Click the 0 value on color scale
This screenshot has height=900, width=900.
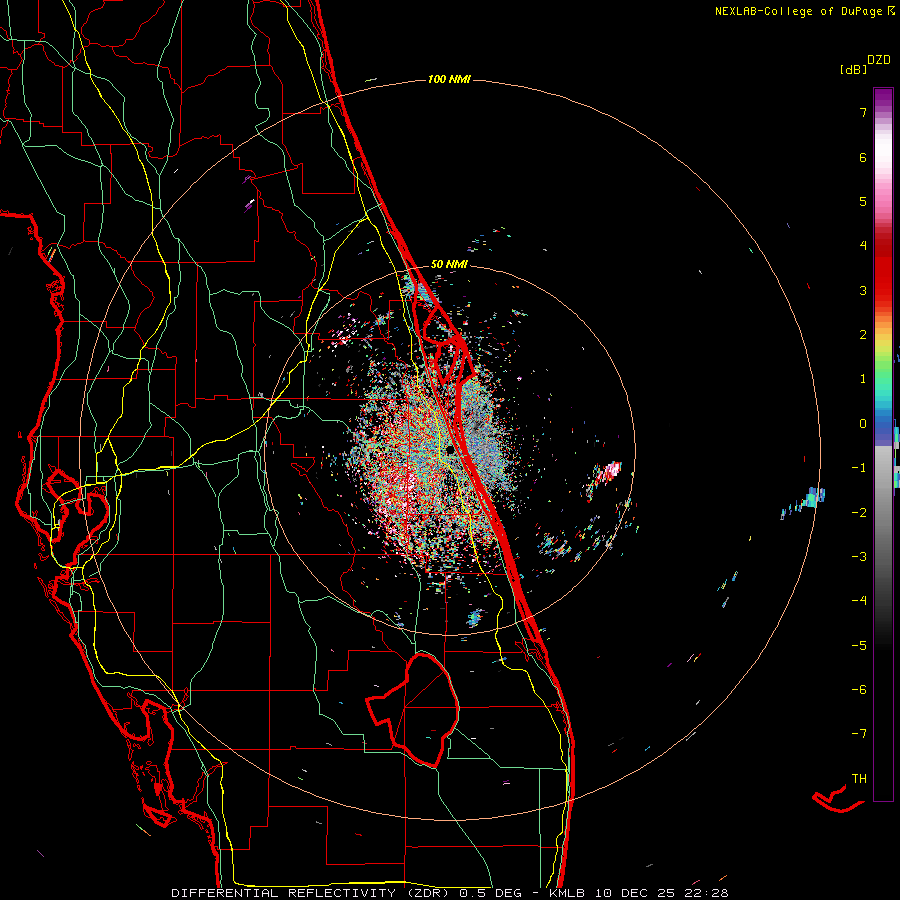click(863, 424)
